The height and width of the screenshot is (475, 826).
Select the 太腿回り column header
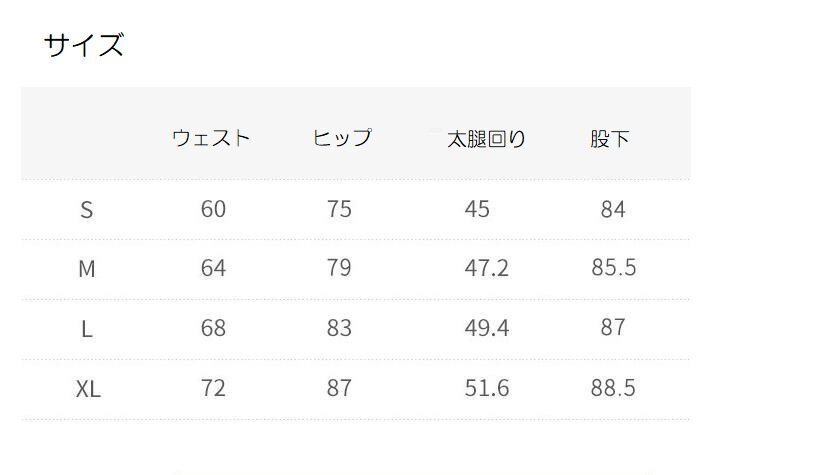pos(486,139)
